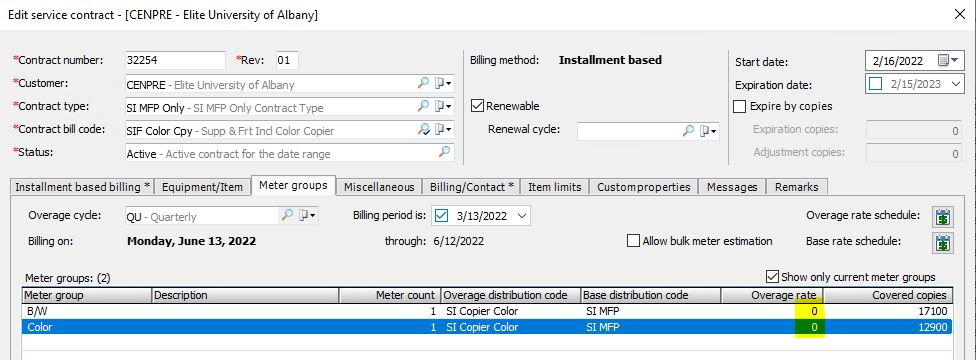Expand the Billing period date dropdown
This screenshot has height=360, width=976.
pyautogui.click(x=522, y=216)
